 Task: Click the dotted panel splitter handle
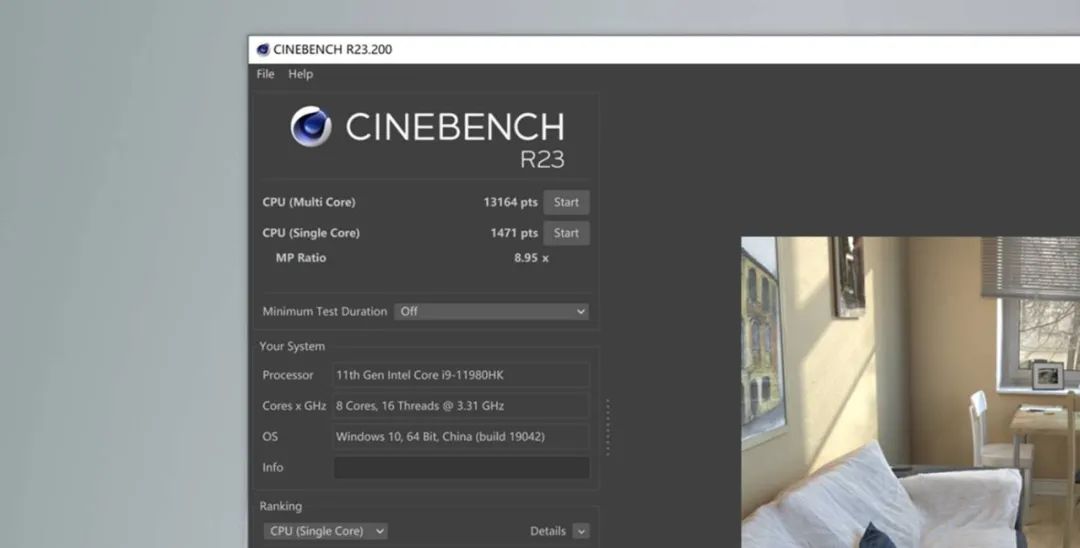(x=608, y=427)
